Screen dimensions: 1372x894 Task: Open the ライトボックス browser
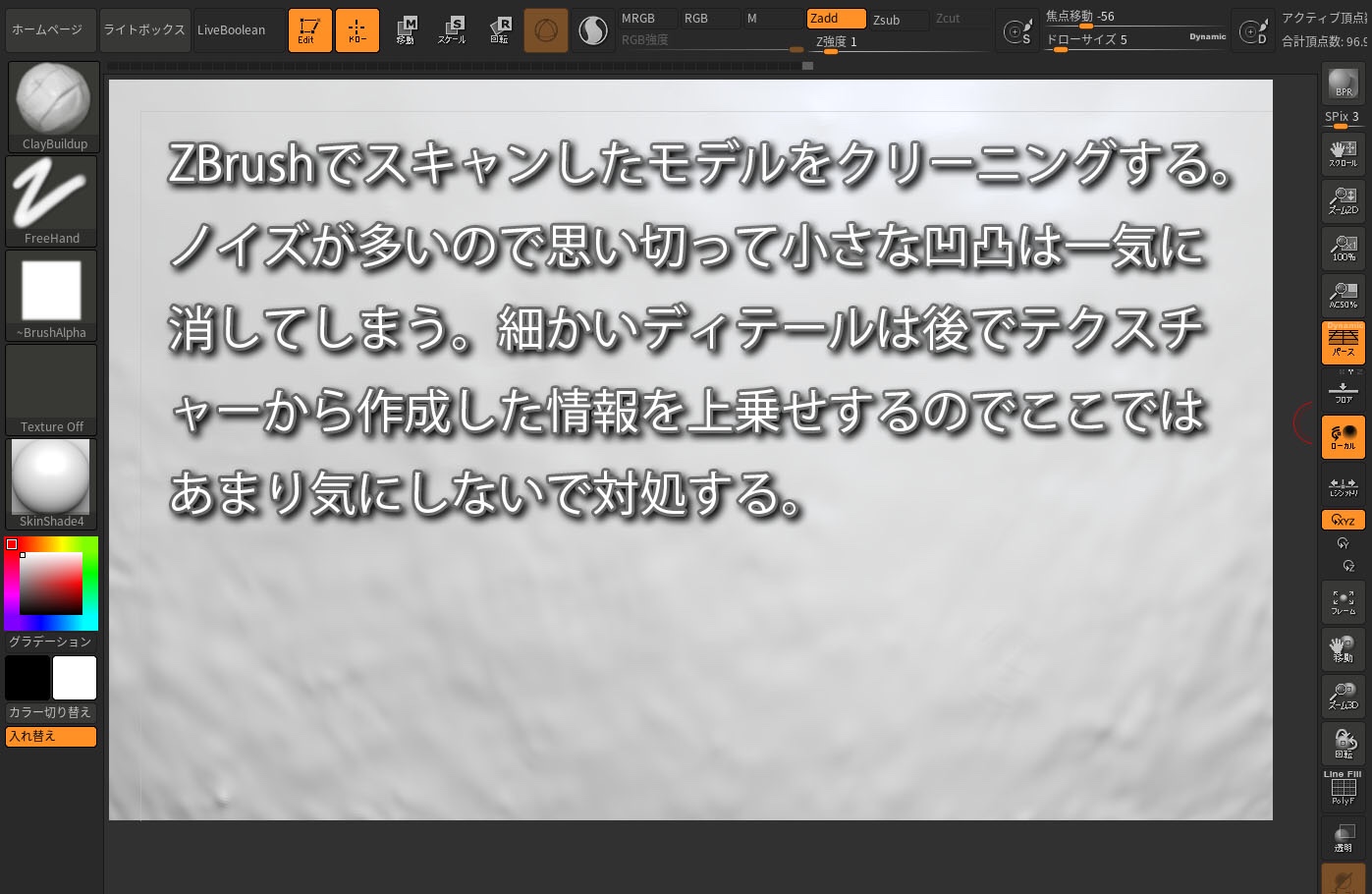pos(144,30)
